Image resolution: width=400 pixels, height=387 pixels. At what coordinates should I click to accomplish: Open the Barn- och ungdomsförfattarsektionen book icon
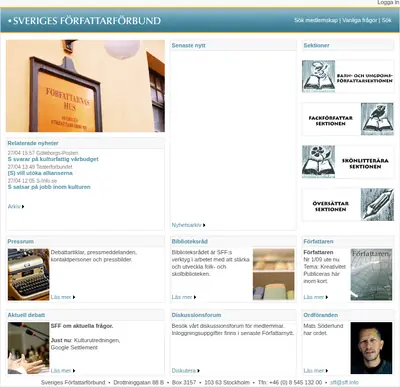[x=318, y=76]
